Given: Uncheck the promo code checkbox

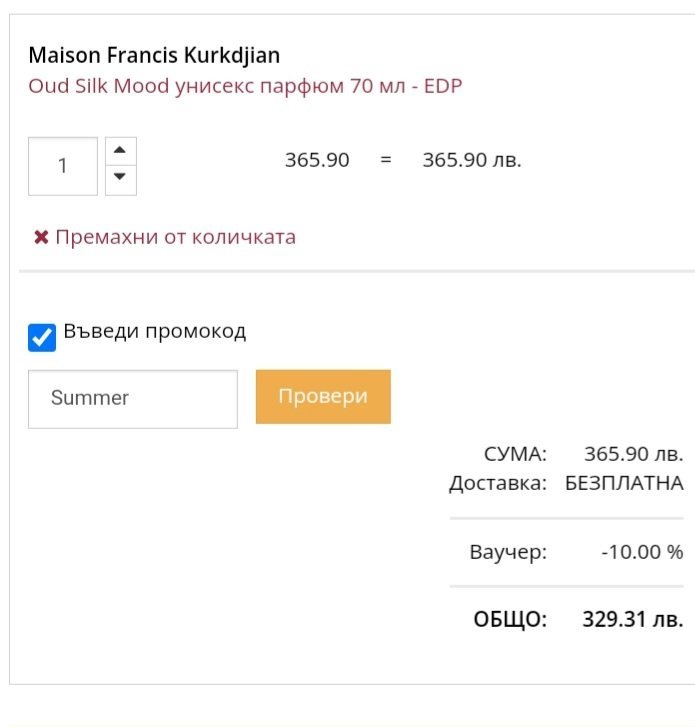Looking at the screenshot, I should click(x=42, y=338).
